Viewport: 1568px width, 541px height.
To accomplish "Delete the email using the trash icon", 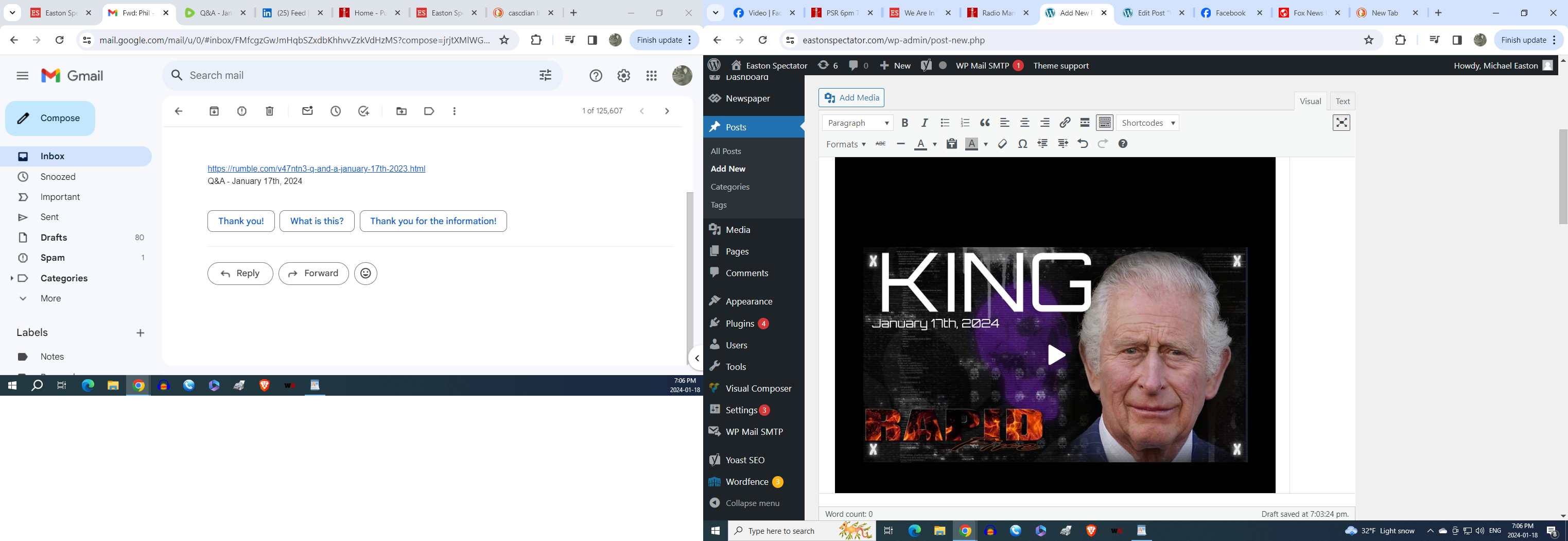I will [270, 111].
